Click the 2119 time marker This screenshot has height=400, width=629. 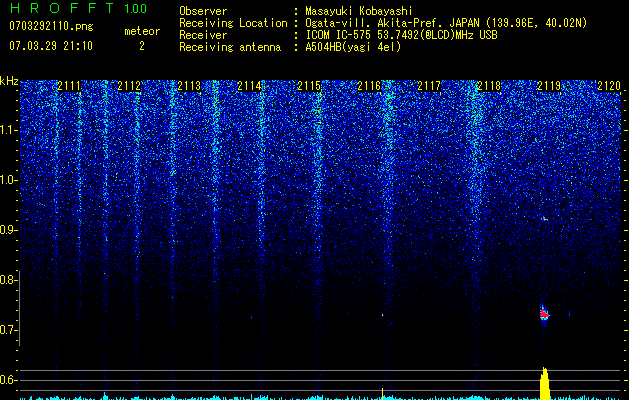(549, 86)
